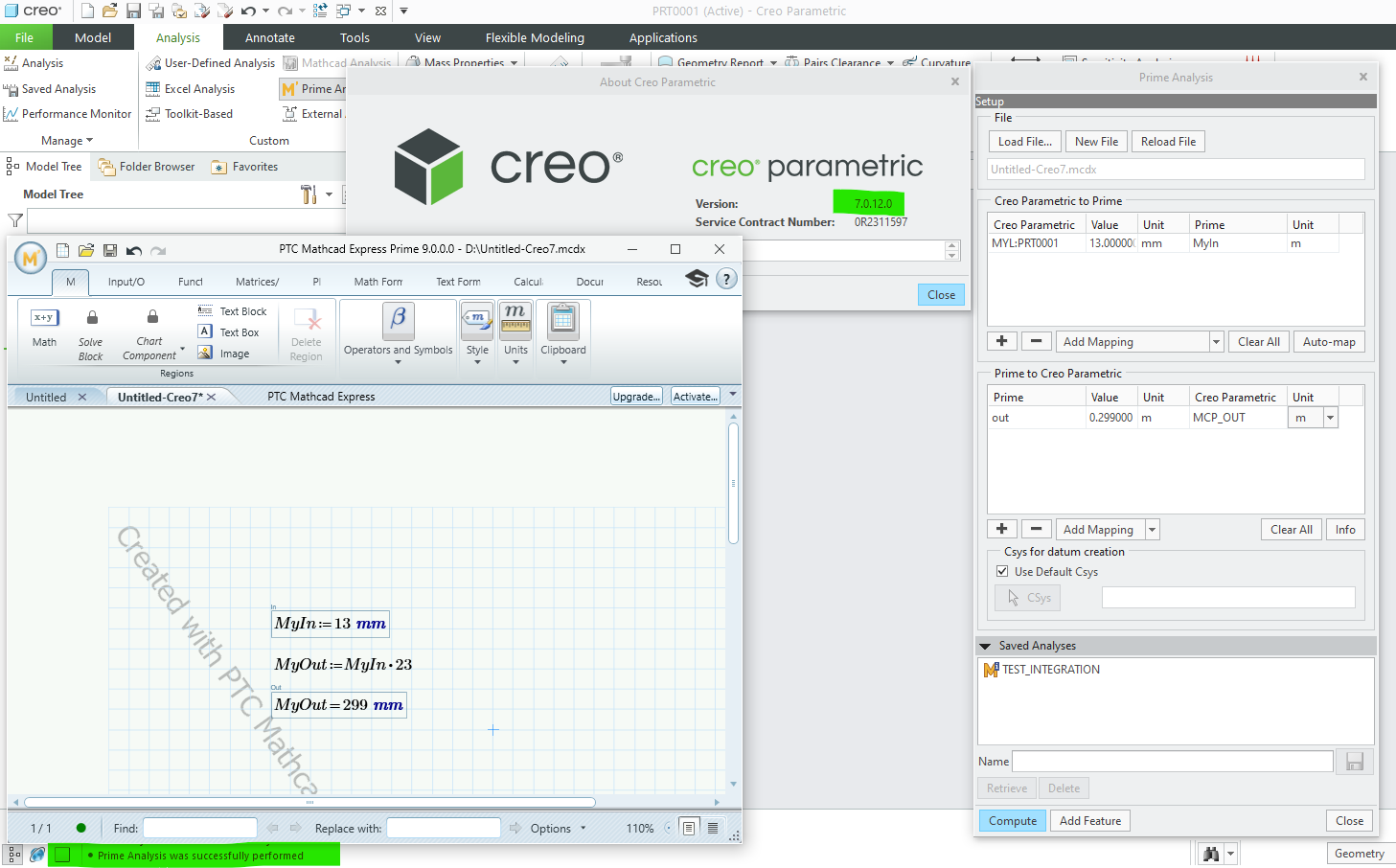
Task: Click the Creo browser globe icon in status bar
Action: [37, 854]
